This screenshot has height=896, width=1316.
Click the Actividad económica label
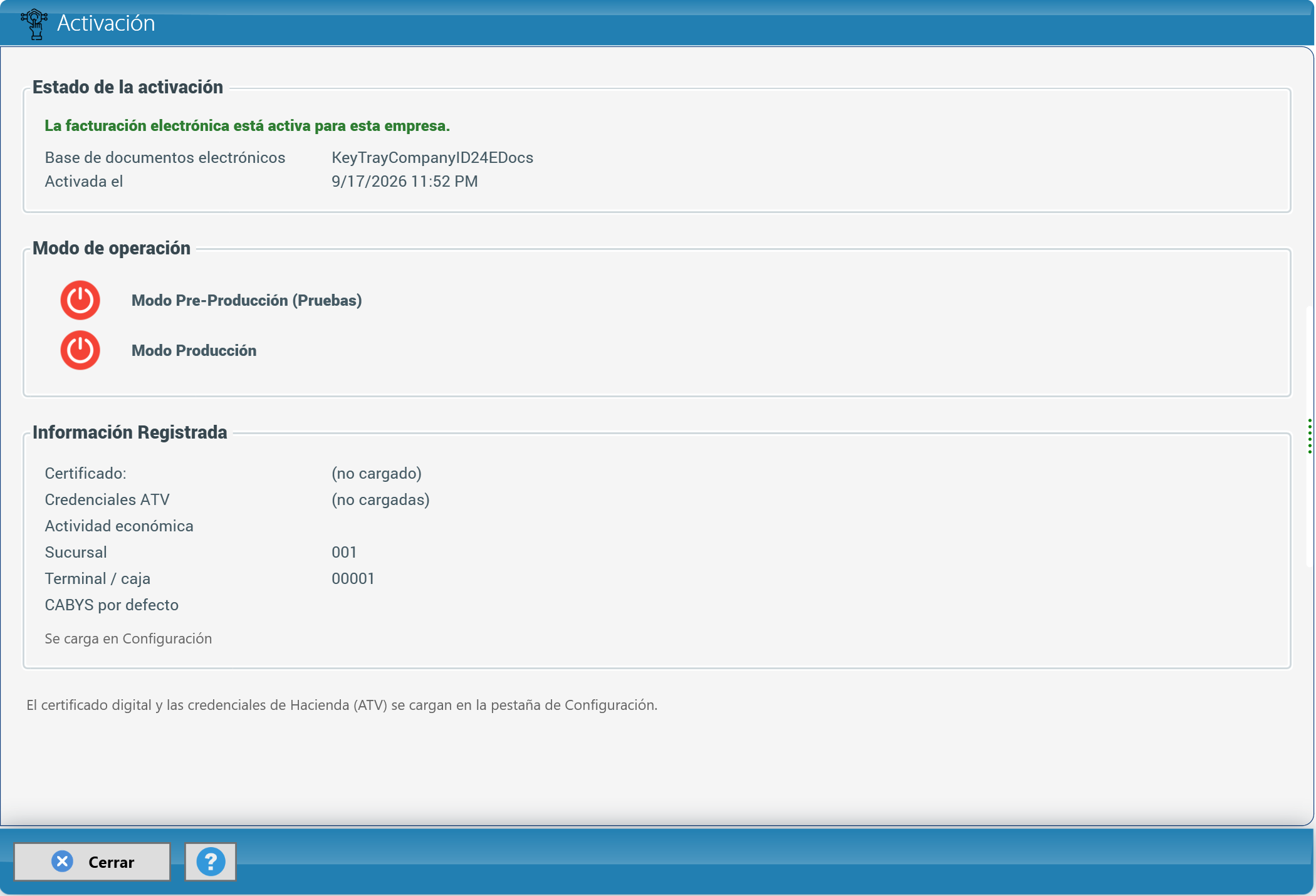119,526
